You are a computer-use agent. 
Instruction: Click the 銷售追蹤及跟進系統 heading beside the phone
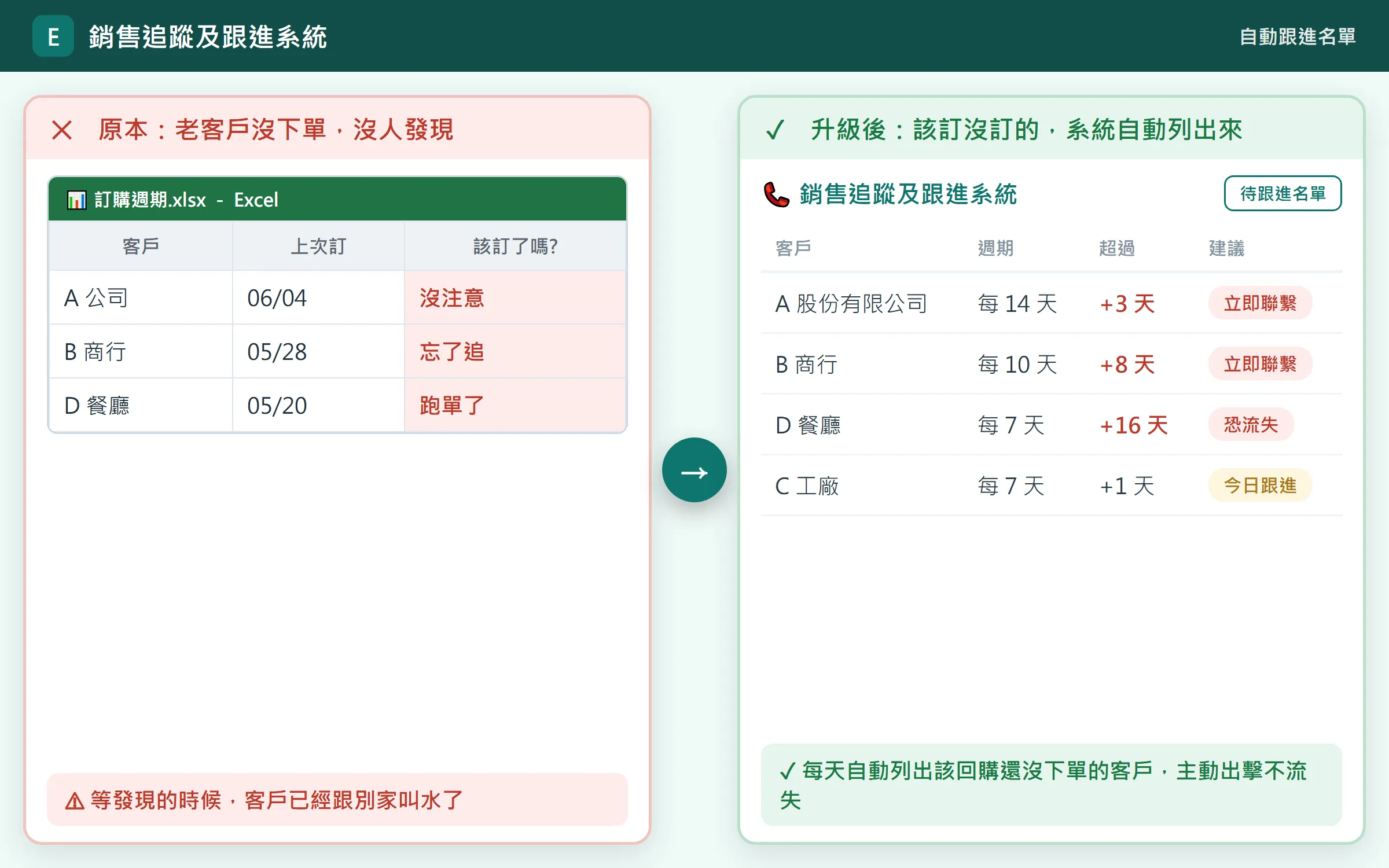908,194
